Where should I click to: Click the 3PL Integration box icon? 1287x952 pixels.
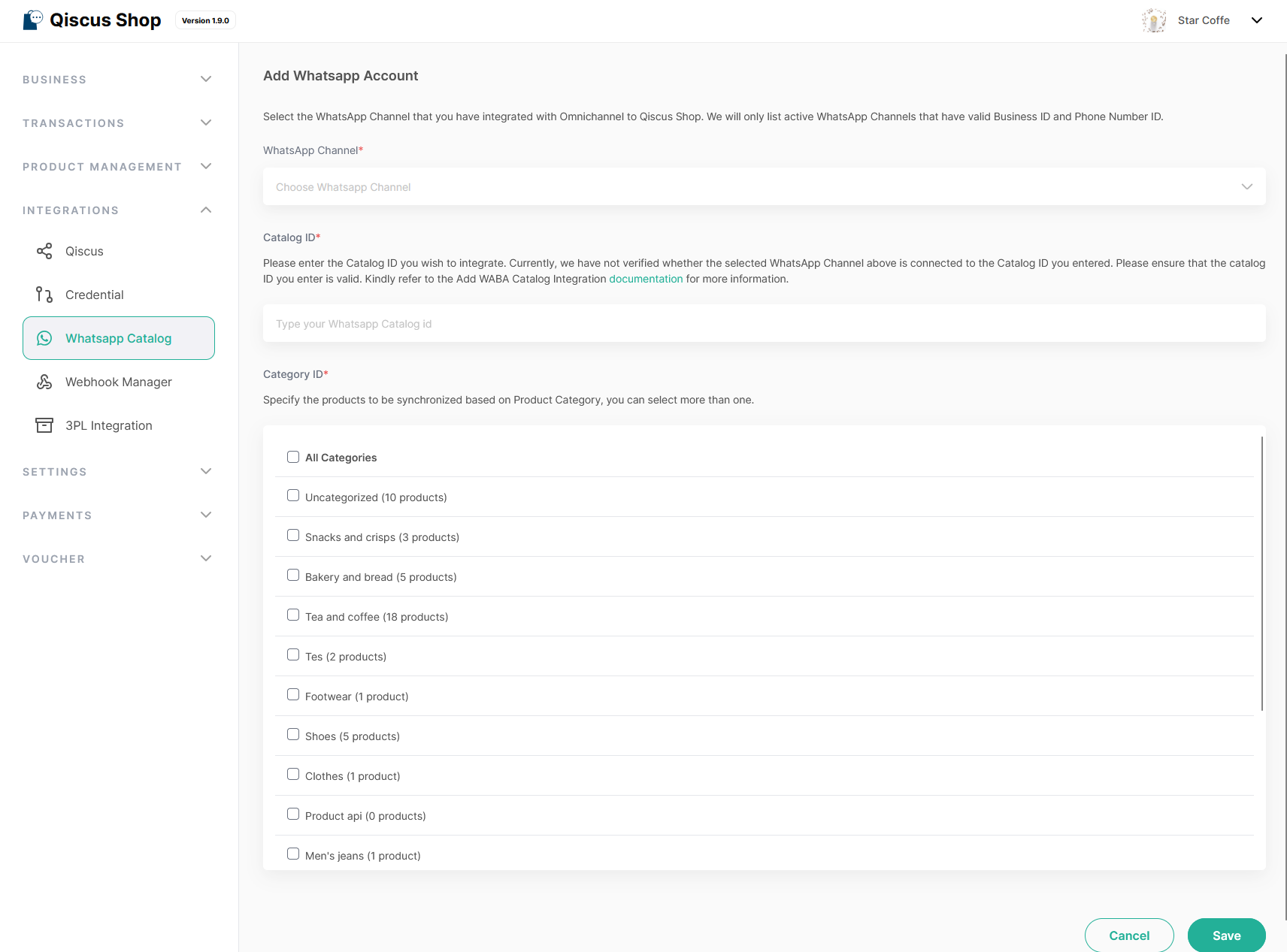(44, 425)
